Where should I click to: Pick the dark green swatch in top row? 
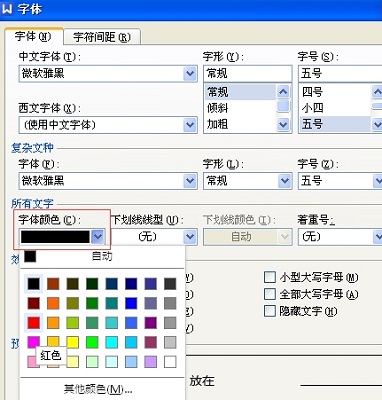92,284
